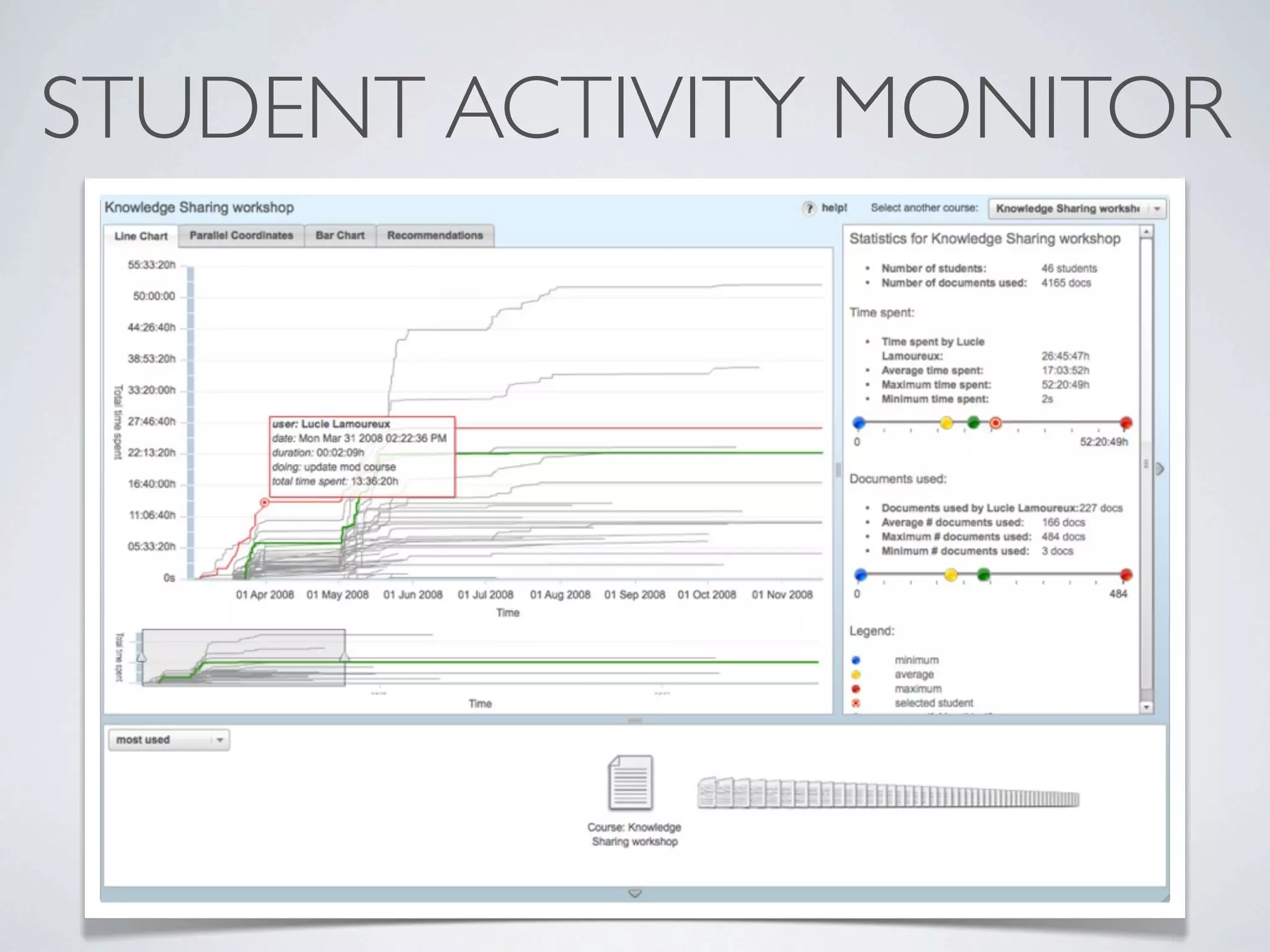1270x952 pixels.
Task: Click the selected student marker on time spent slider
Action: tap(995, 423)
